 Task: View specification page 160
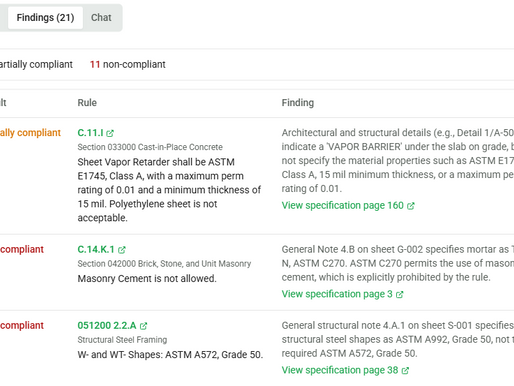coord(343,205)
